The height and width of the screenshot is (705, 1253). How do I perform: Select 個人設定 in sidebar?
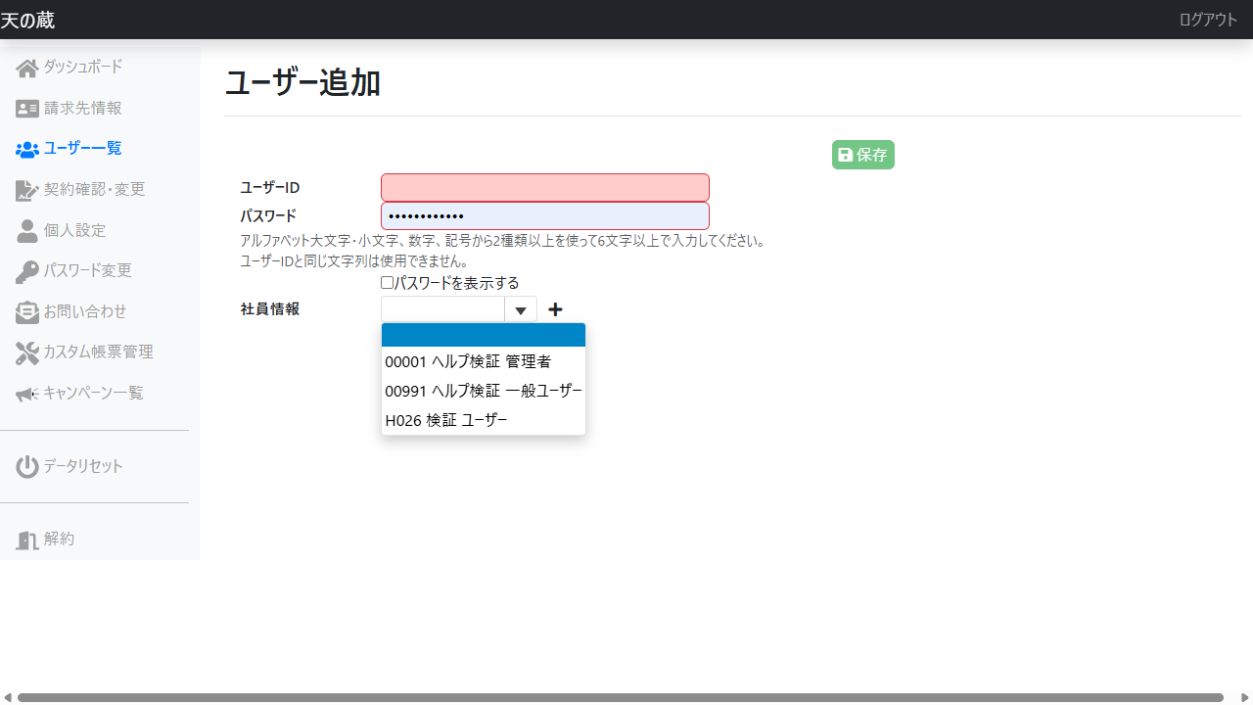[x=75, y=230]
